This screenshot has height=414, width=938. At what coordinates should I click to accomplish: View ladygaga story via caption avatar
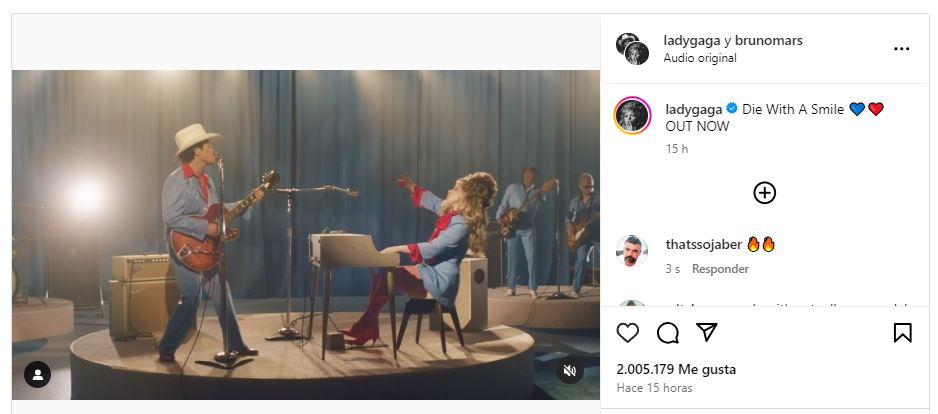click(633, 116)
